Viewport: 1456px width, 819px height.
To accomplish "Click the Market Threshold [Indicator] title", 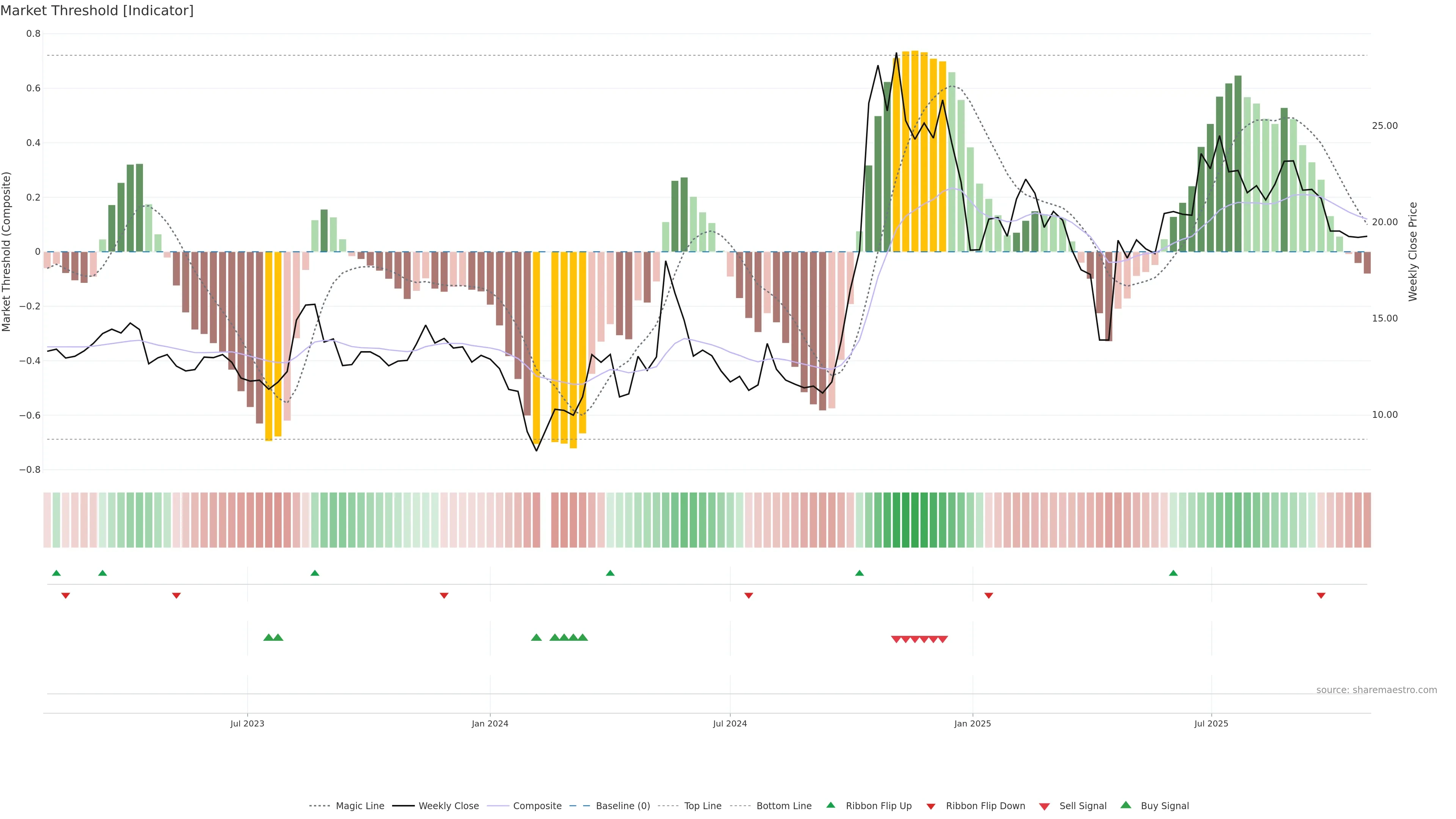I will coord(97,11).
